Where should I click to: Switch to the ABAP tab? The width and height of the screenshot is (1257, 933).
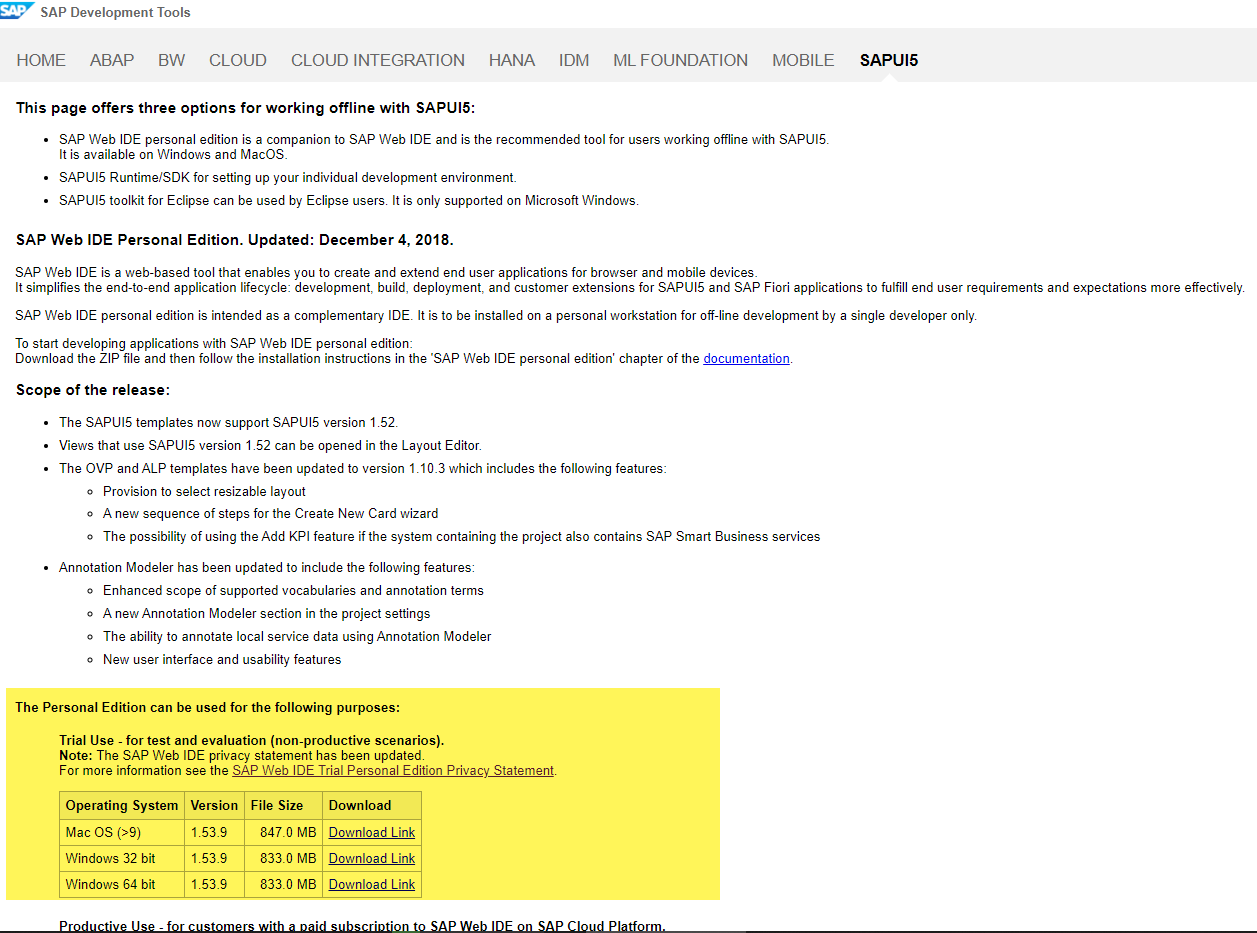112,60
